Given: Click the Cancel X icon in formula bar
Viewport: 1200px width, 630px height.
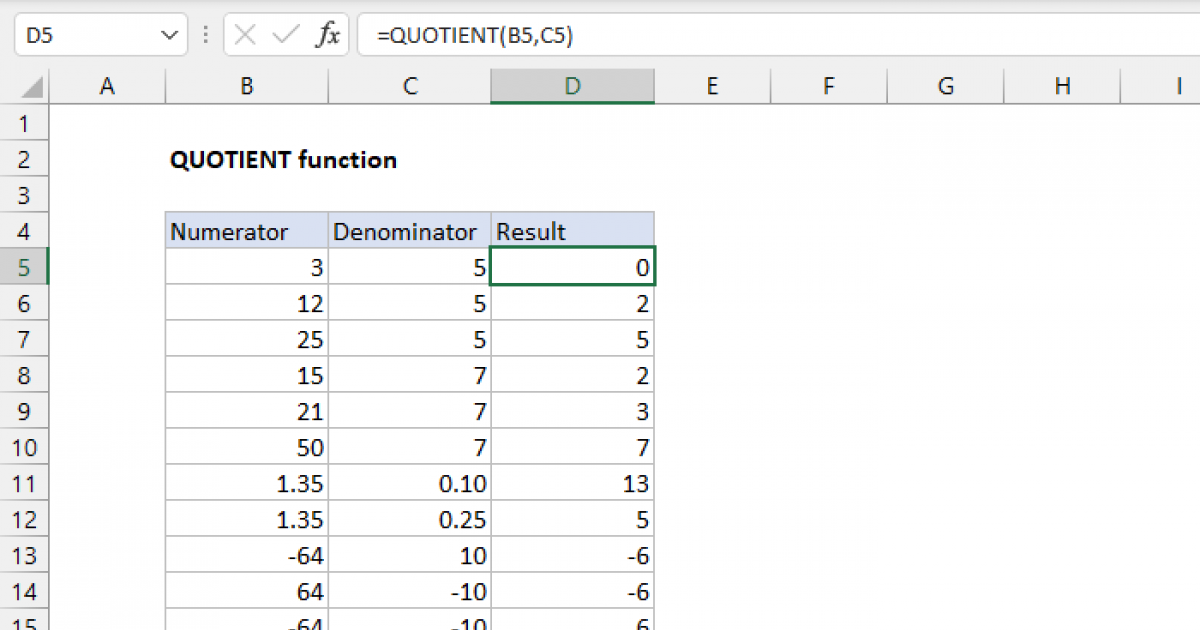Looking at the screenshot, I should coord(245,36).
